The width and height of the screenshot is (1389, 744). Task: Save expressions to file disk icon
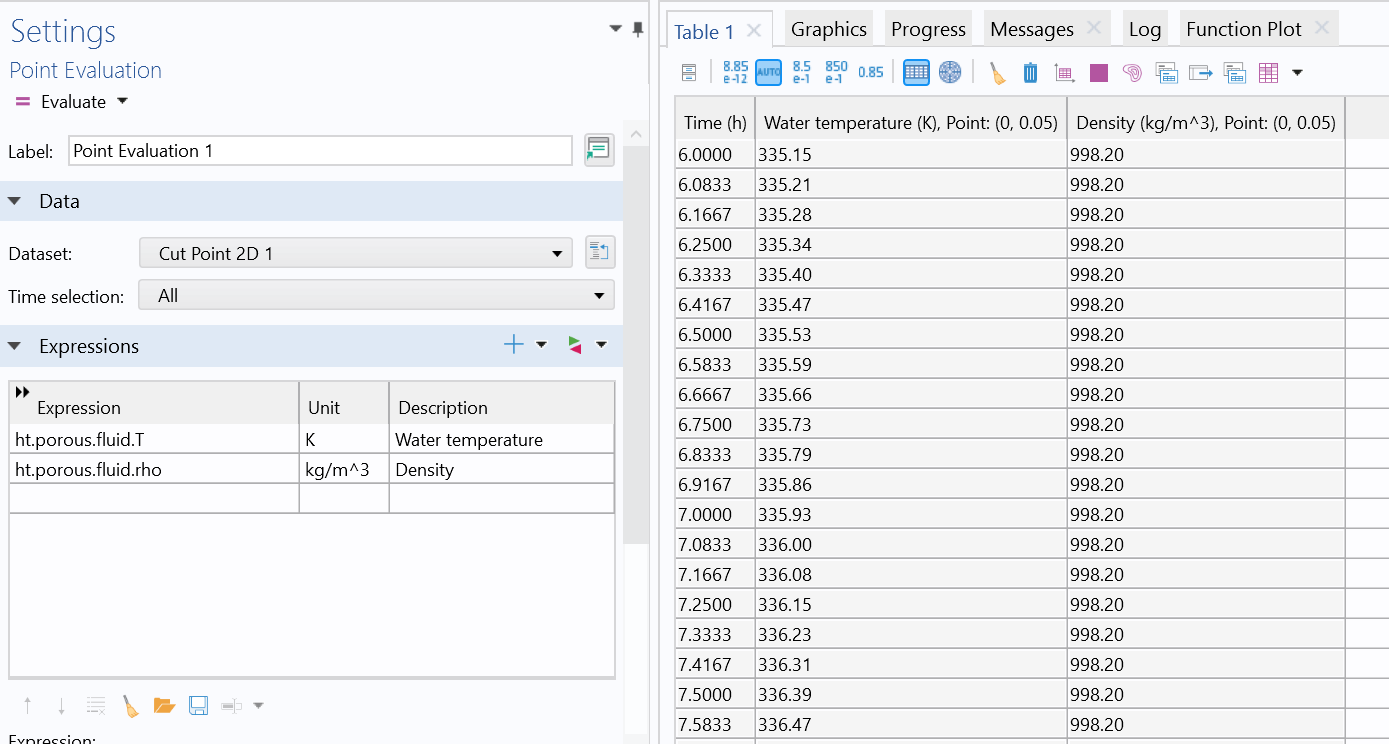click(x=198, y=706)
